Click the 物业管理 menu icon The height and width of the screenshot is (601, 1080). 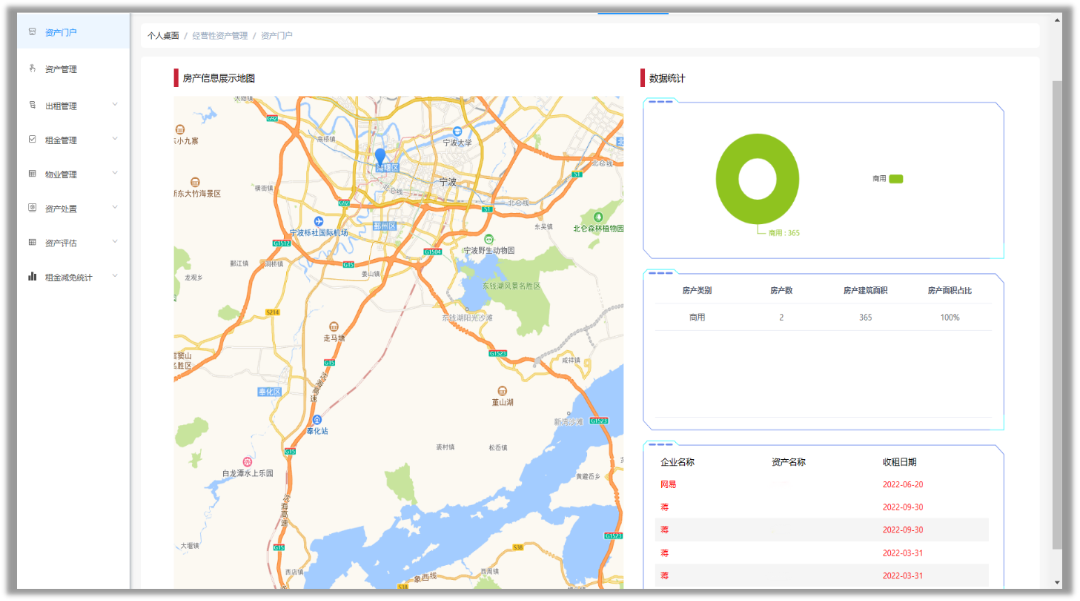pos(33,174)
